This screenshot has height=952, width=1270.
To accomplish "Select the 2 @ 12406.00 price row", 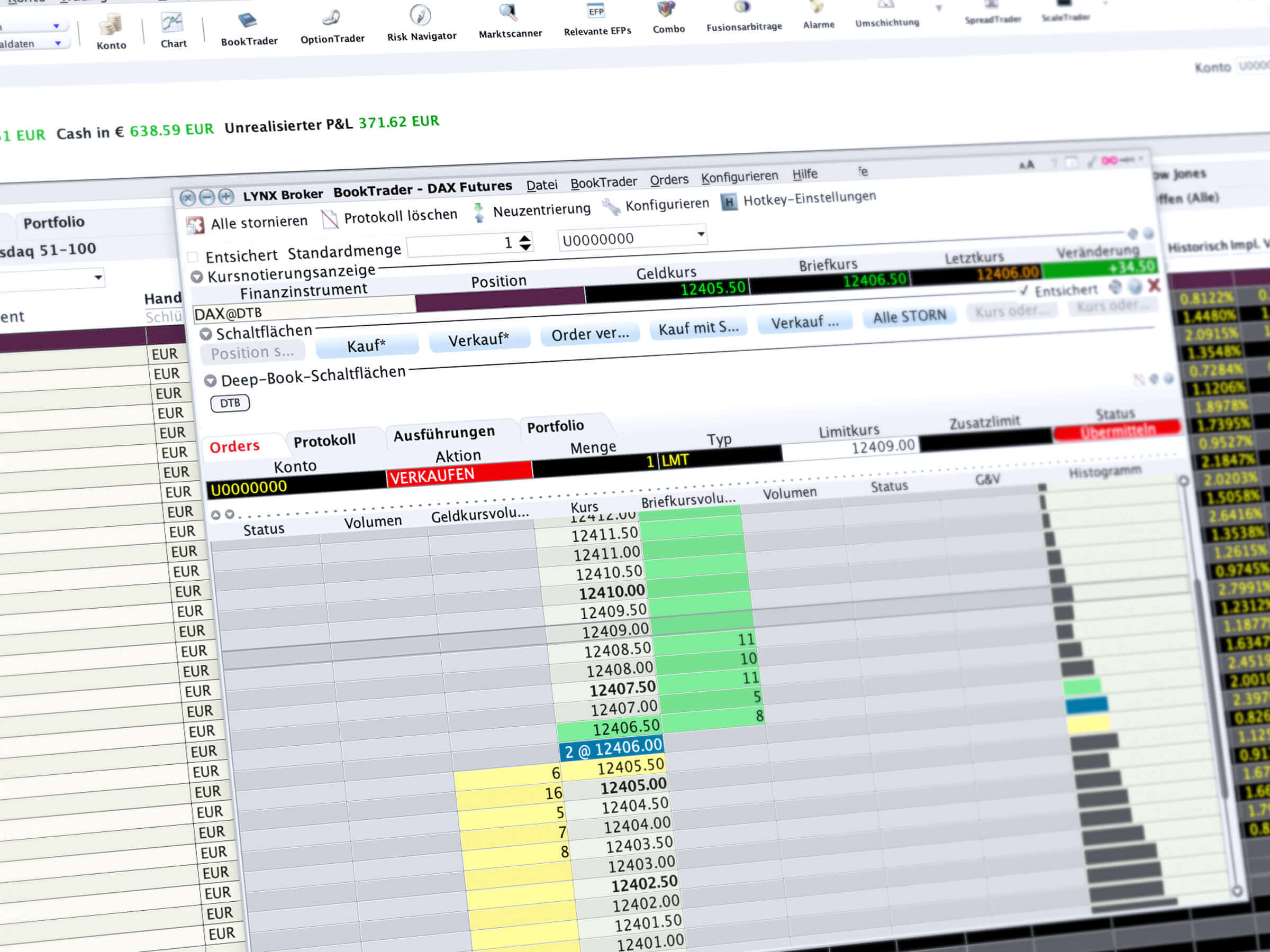I will pos(613,749).
